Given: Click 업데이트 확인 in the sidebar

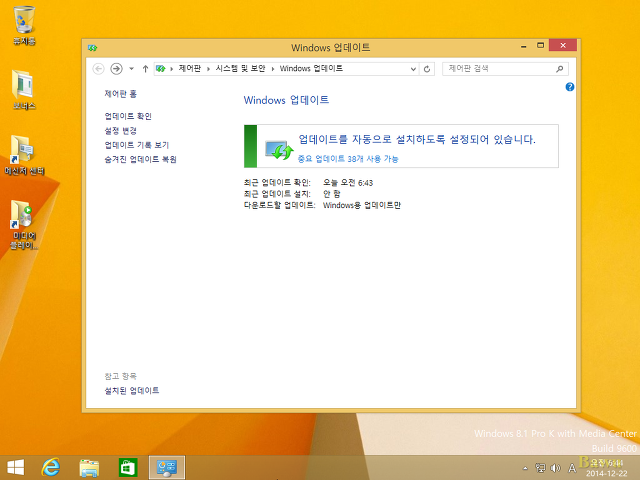Looking at the screenshot, I should [128, 116].
